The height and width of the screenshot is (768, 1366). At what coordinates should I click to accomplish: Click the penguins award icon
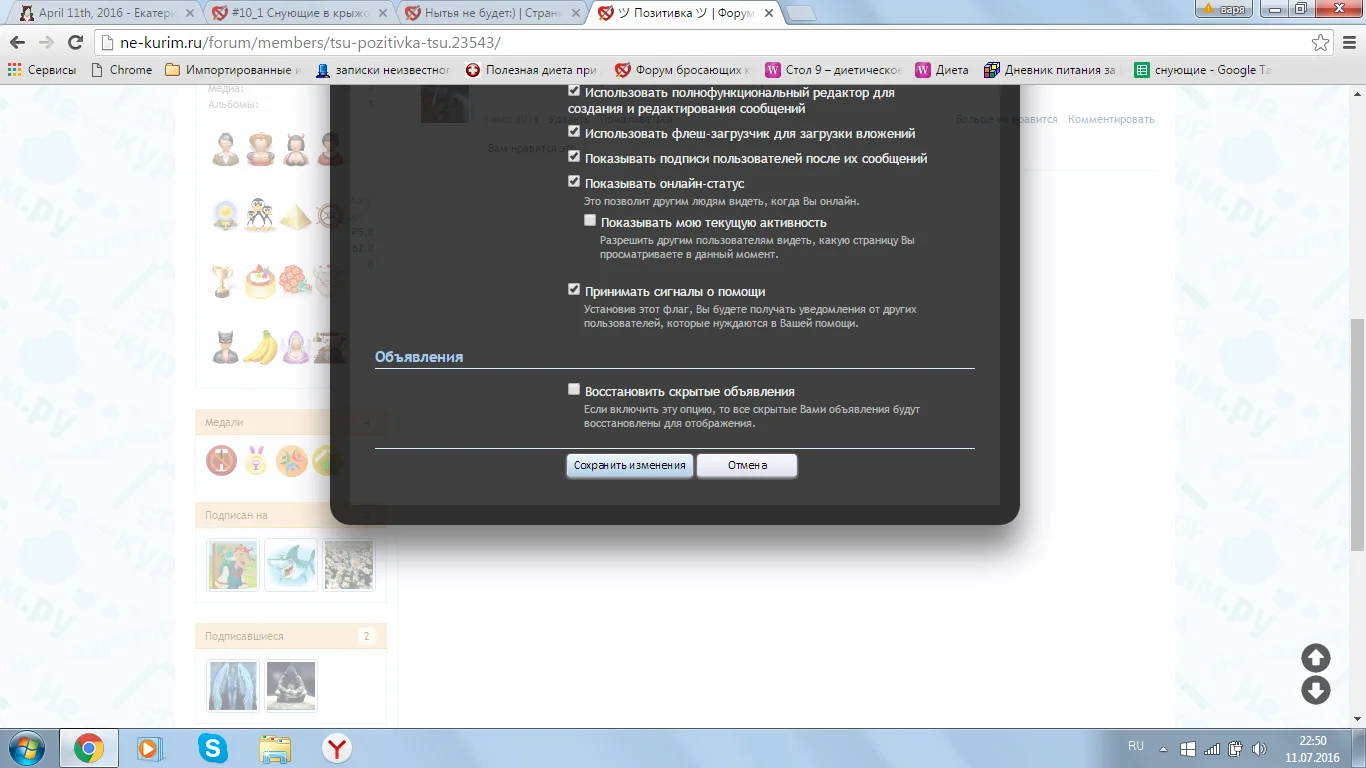[x=260, y=215]
